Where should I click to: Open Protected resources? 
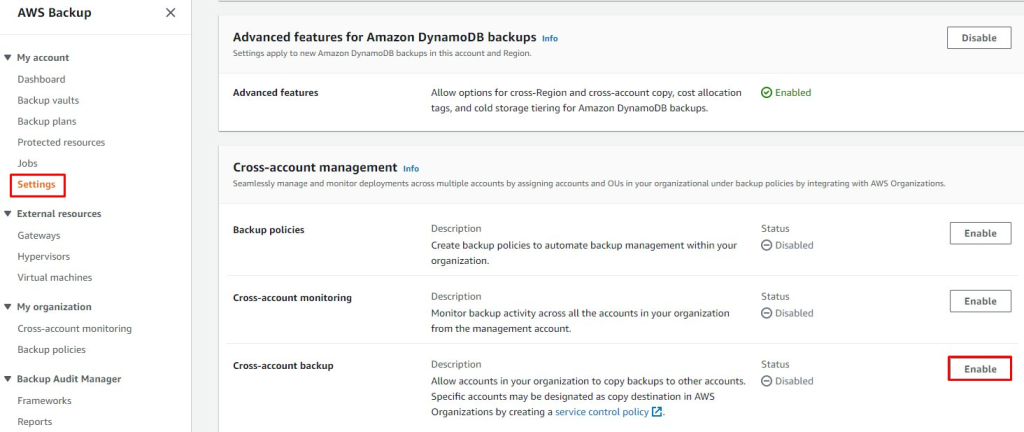click(x=61, y=142)
